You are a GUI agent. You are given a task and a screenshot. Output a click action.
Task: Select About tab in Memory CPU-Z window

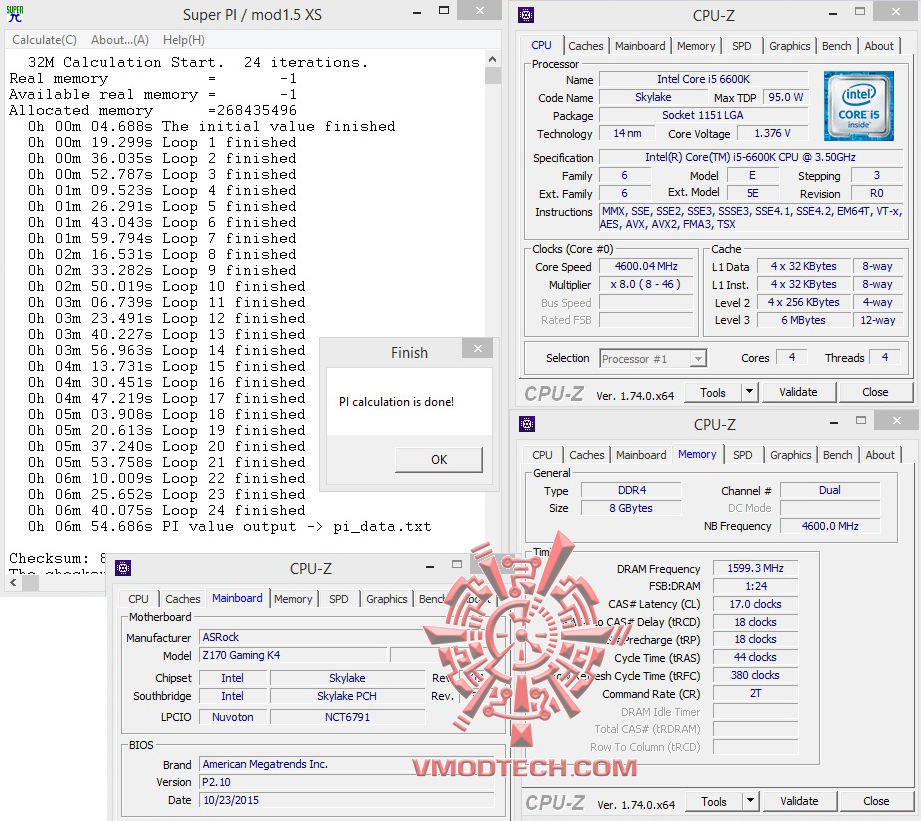point(880,455)
